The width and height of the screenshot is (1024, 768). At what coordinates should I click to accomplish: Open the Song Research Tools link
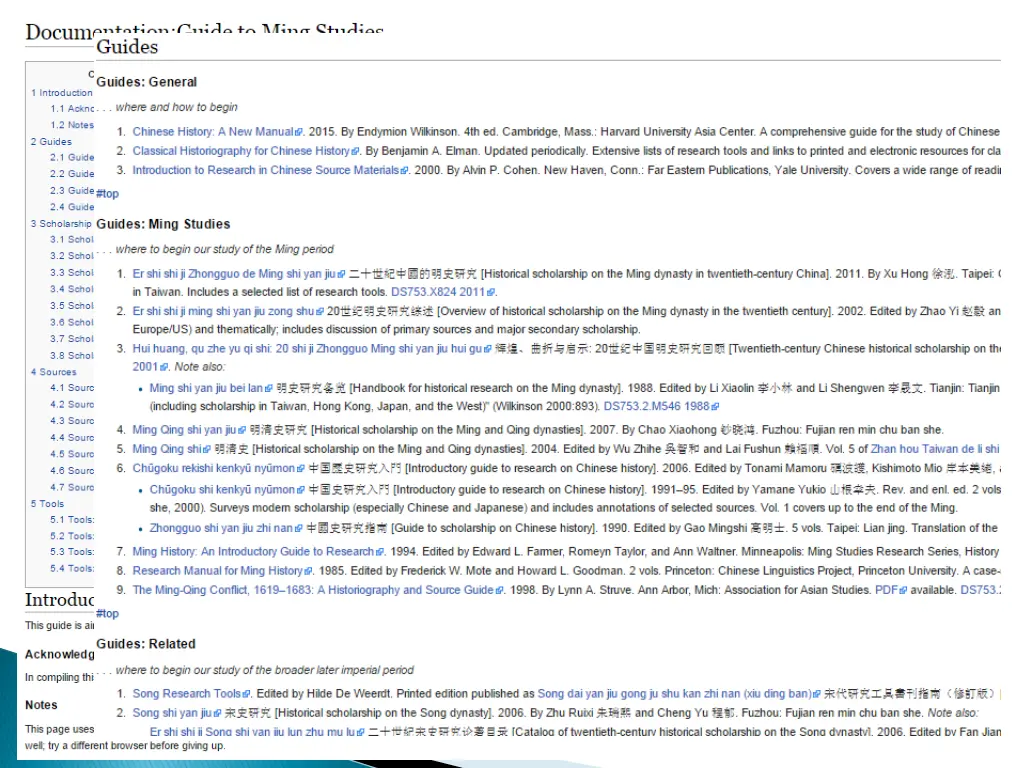point(187,694)
